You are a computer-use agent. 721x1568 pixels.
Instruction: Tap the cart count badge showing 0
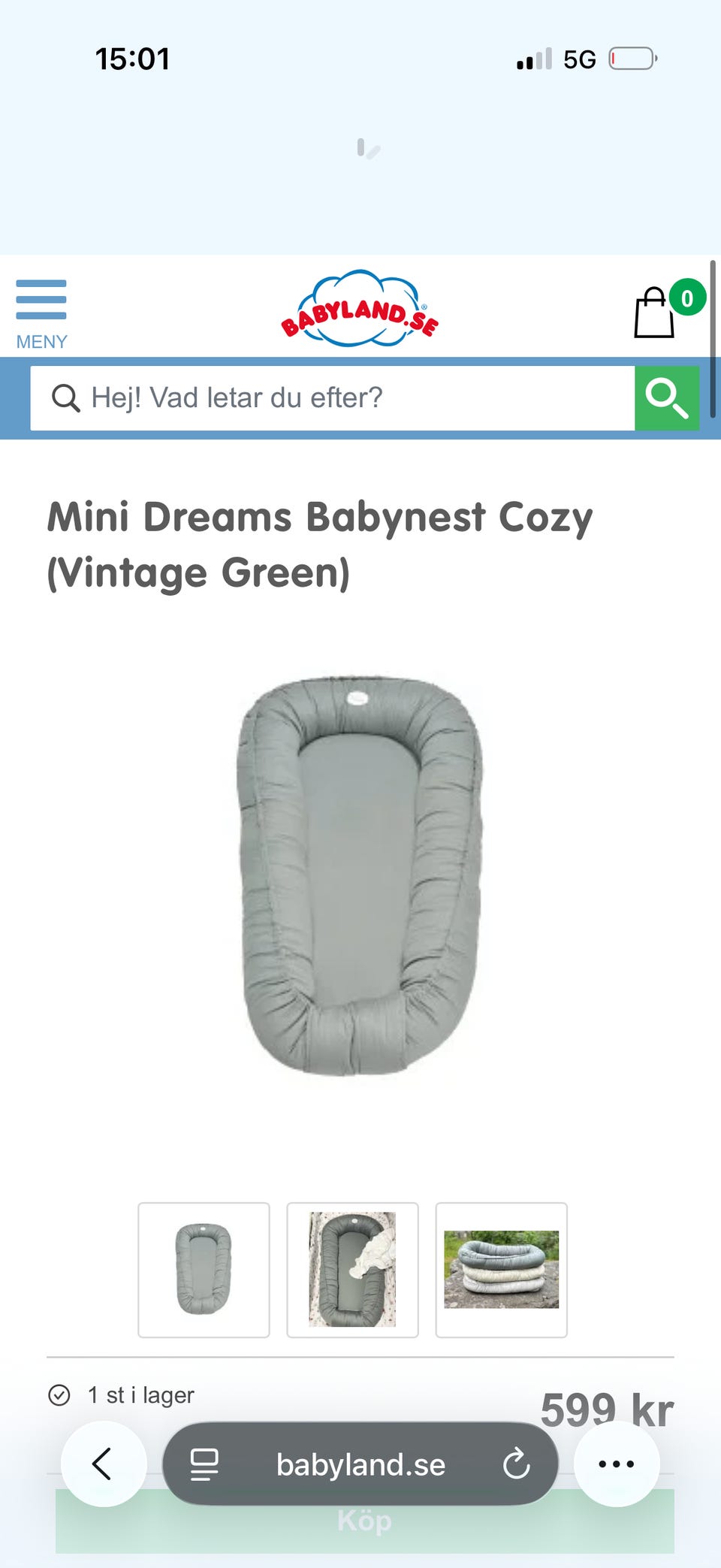(x=687, y=298)
